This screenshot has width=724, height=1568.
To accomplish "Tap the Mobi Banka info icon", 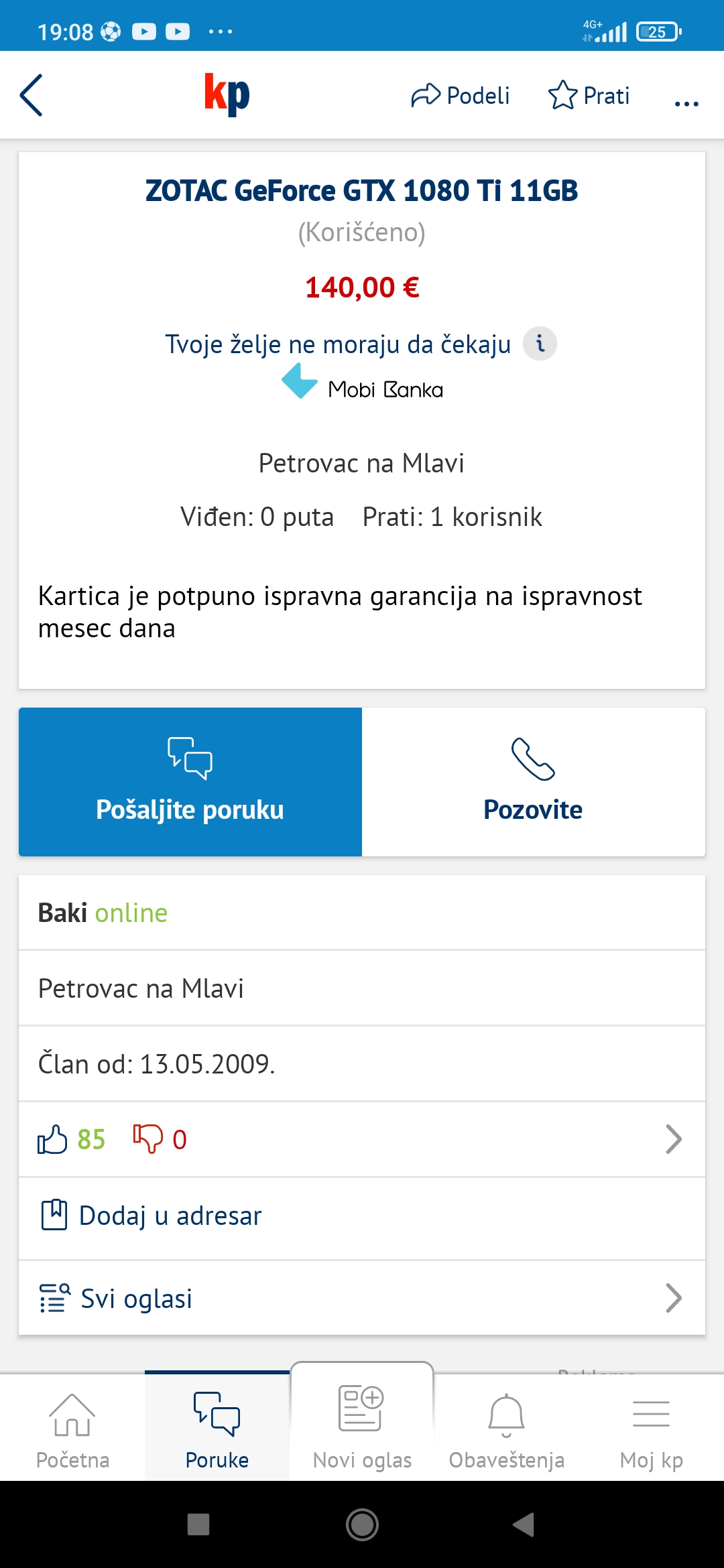I will click(540, 344).
